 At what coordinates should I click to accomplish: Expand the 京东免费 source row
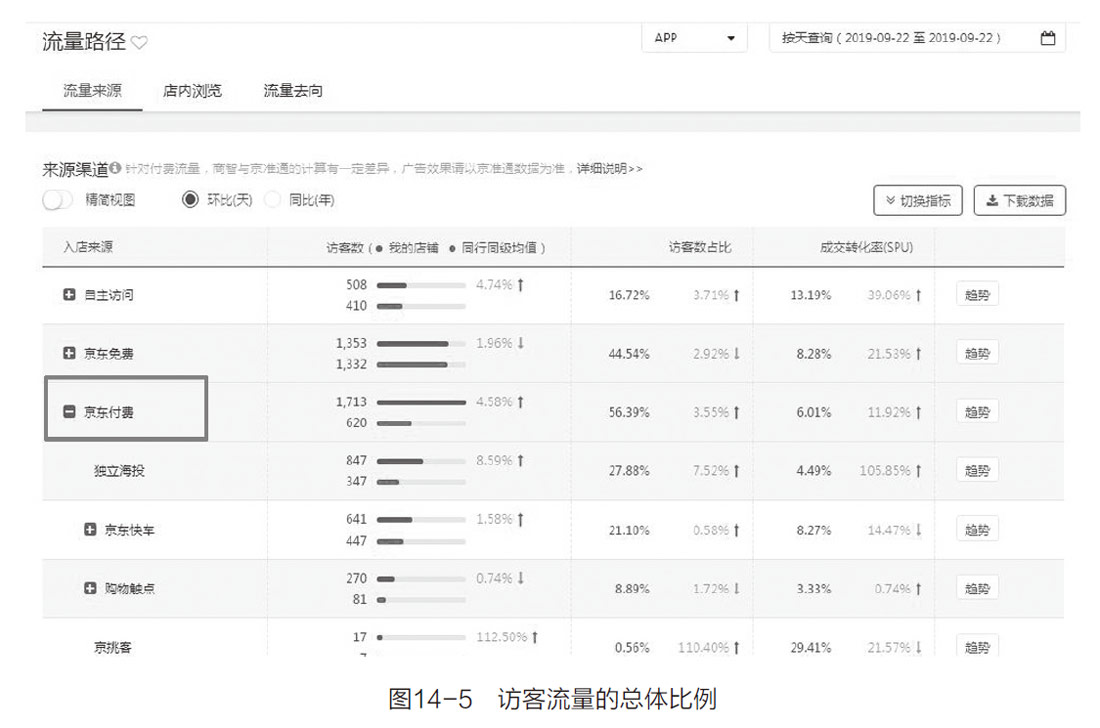click(x=69, y=353)
